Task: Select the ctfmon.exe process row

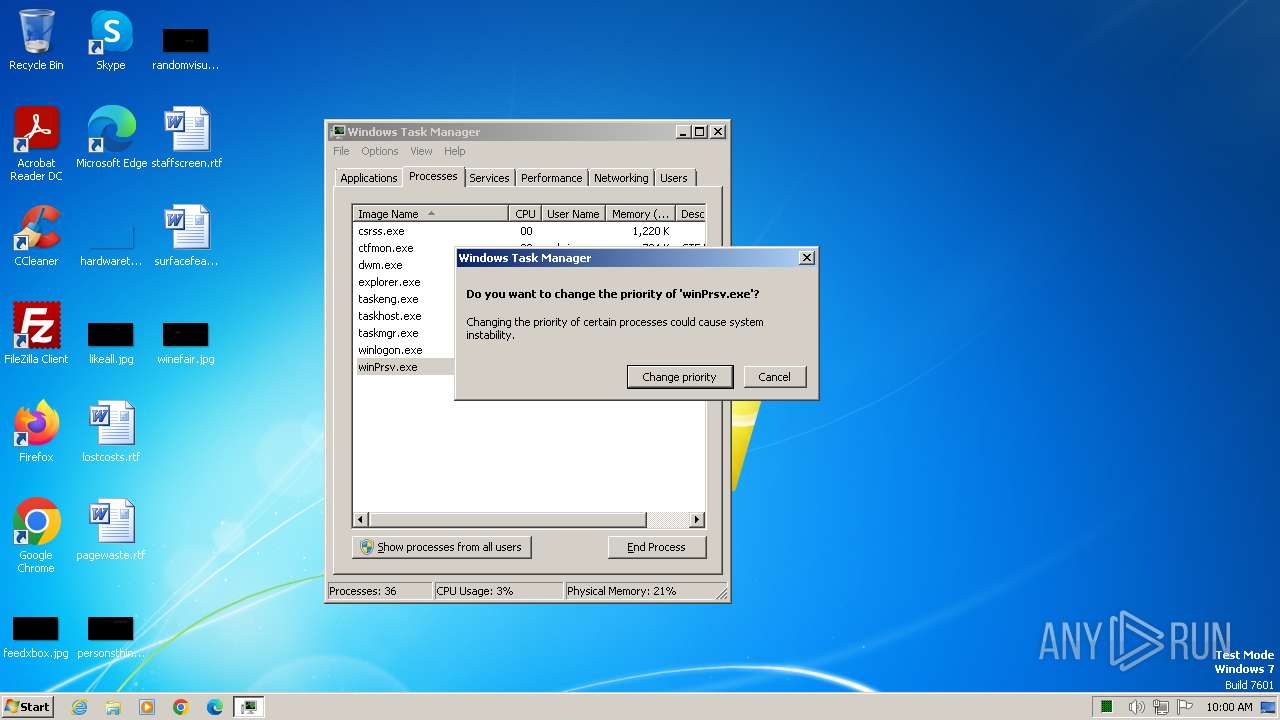Action: click(404, 248)
